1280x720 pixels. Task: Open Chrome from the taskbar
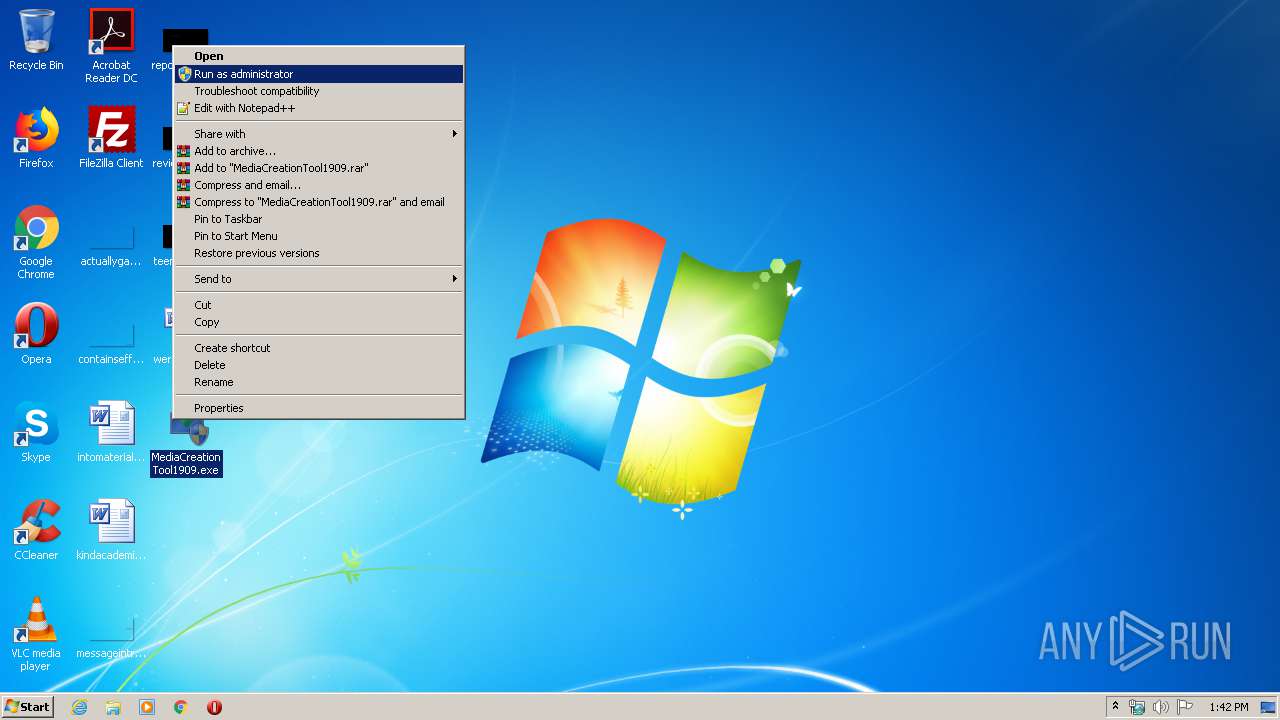tap(181, 707)
